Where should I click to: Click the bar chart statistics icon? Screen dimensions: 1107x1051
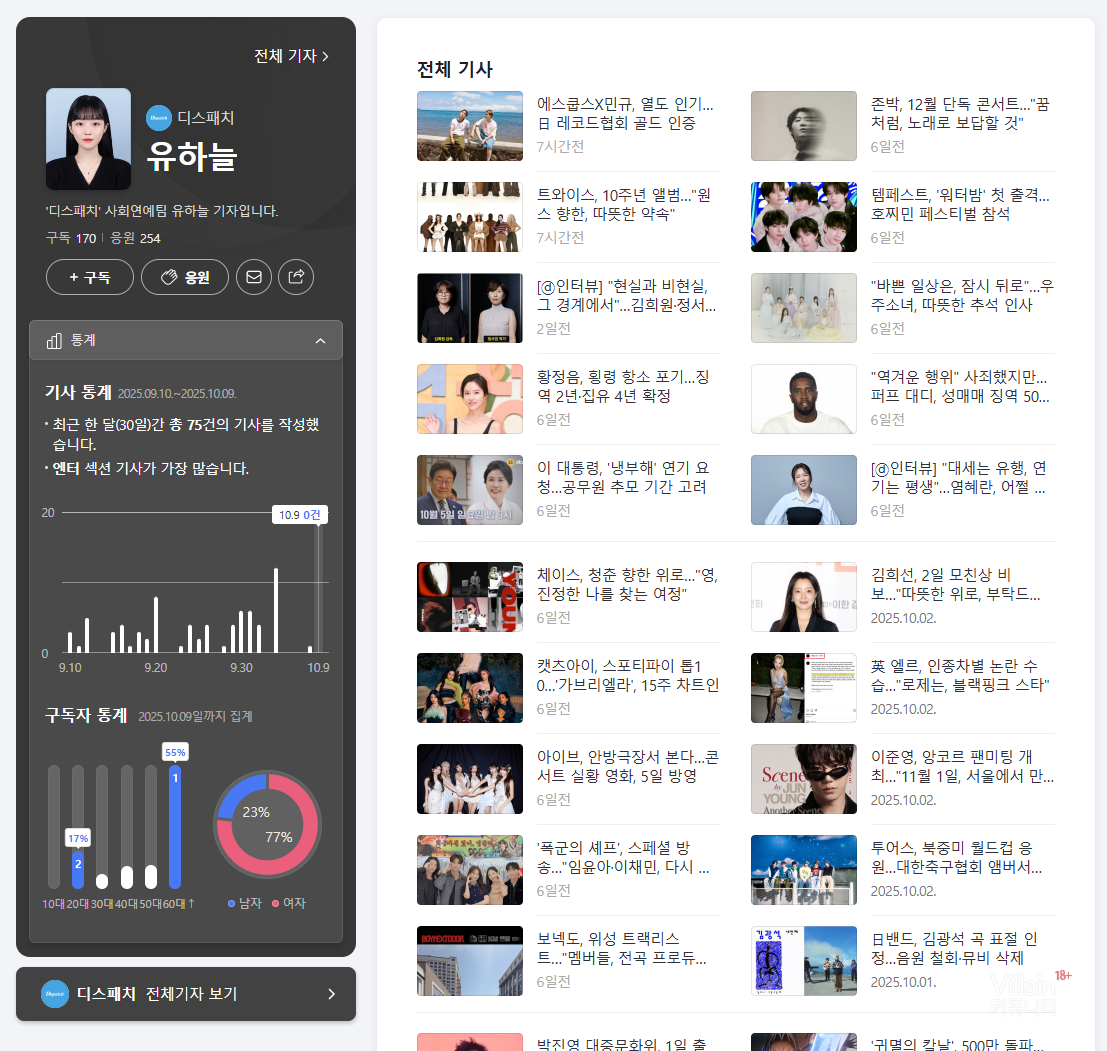click(54, 341)
